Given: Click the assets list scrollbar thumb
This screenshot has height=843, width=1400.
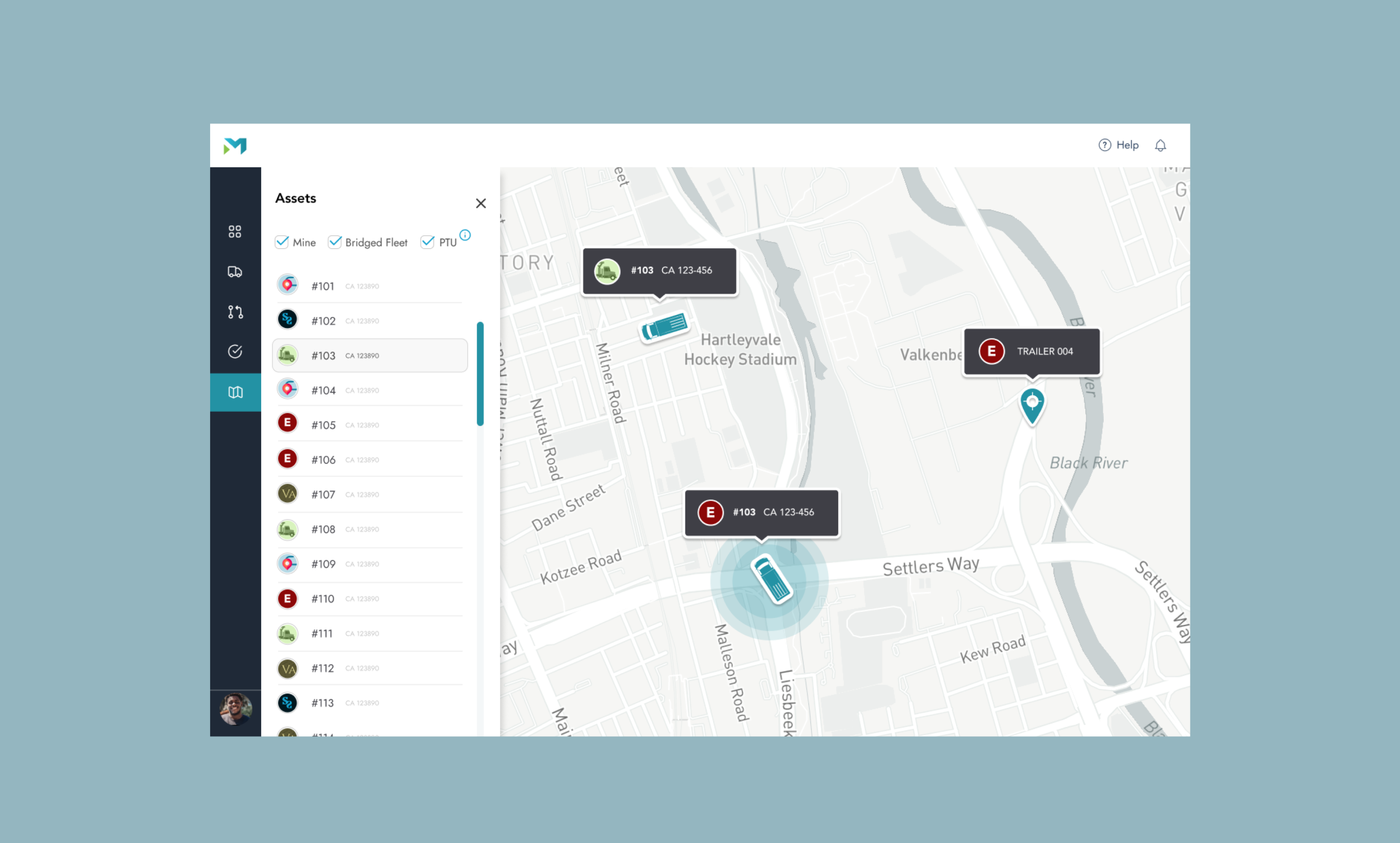Looking at the screenshot, I should (x=480, y=373).
